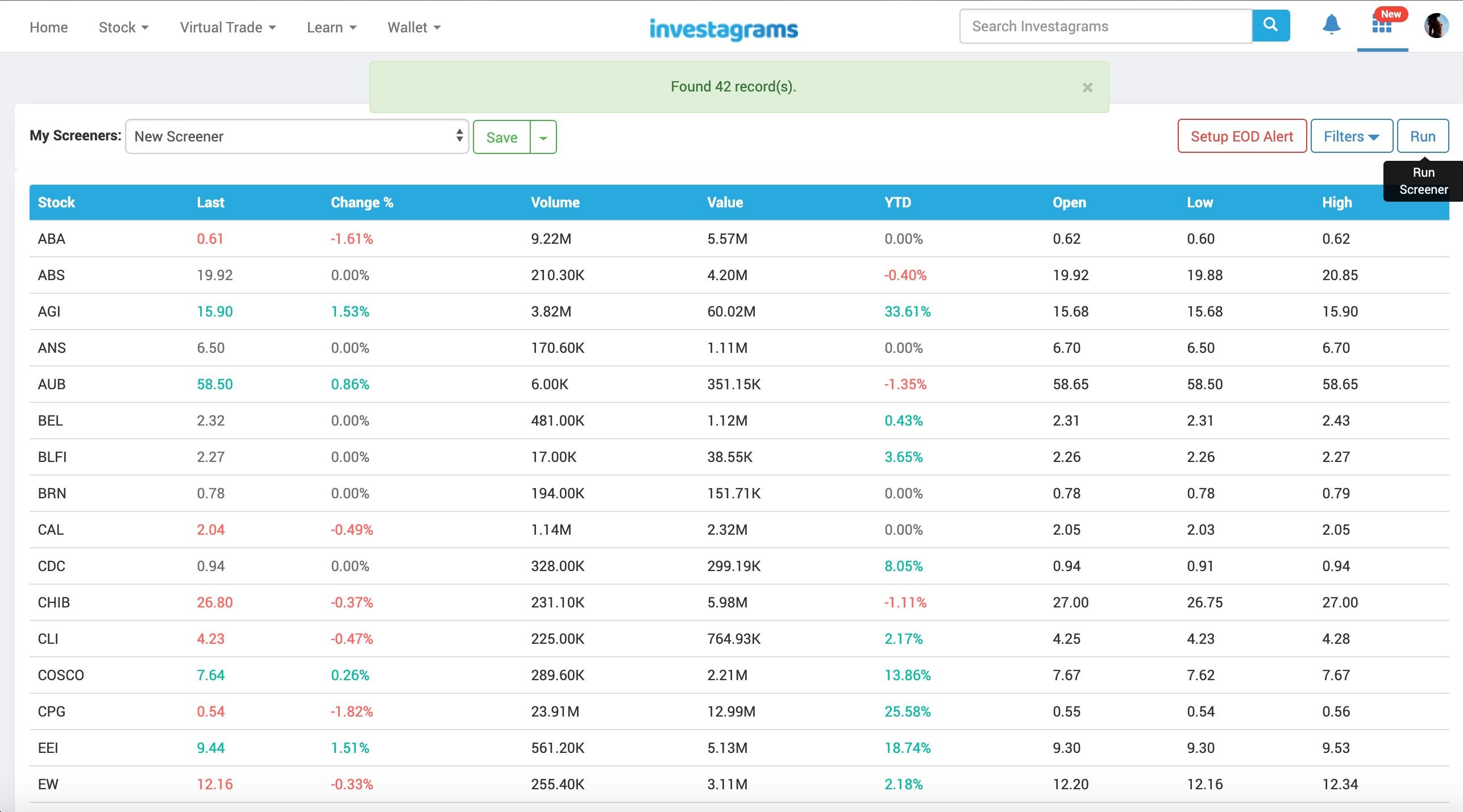Click ABA's -1.61% change cell
1463x812 pixels.
(x=352, y=239)
